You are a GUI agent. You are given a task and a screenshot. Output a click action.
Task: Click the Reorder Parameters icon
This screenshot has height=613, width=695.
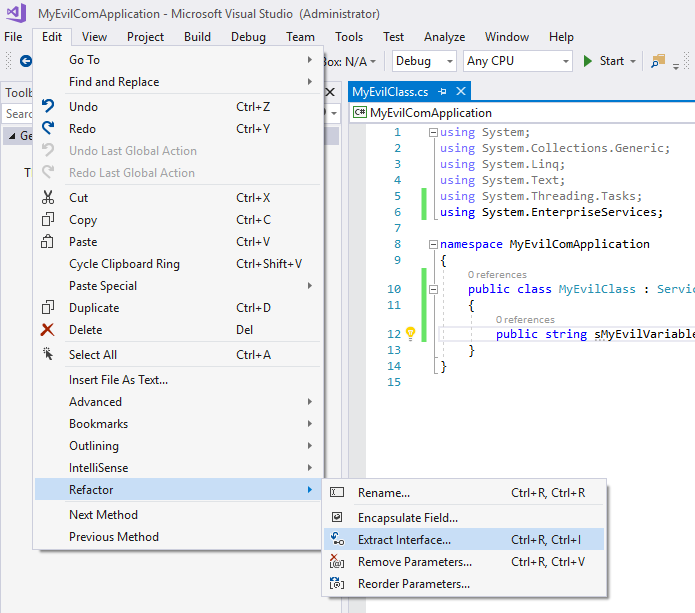click(x=337, y=584)
